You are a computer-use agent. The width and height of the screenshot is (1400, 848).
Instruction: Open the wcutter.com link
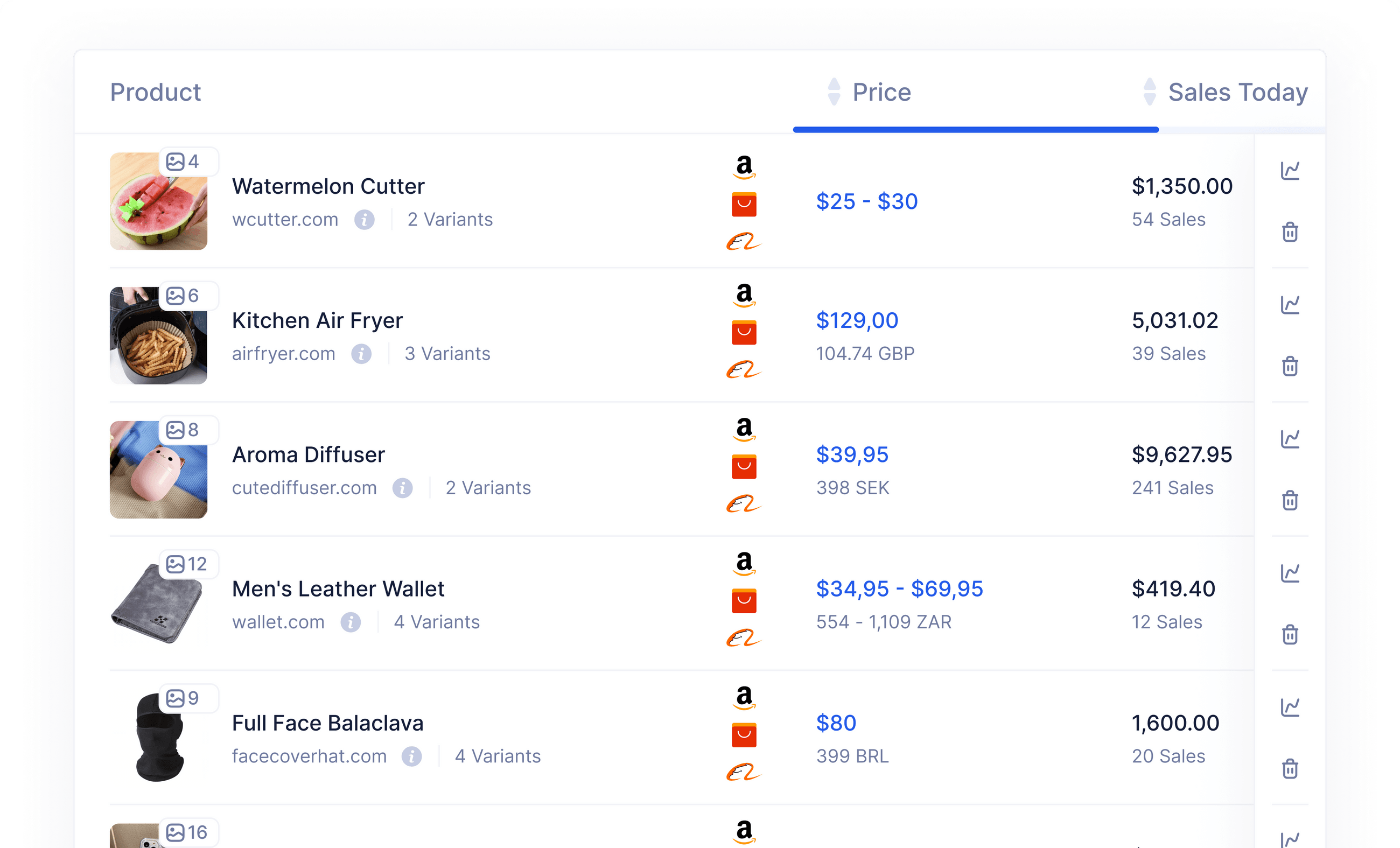click(285, 220)
